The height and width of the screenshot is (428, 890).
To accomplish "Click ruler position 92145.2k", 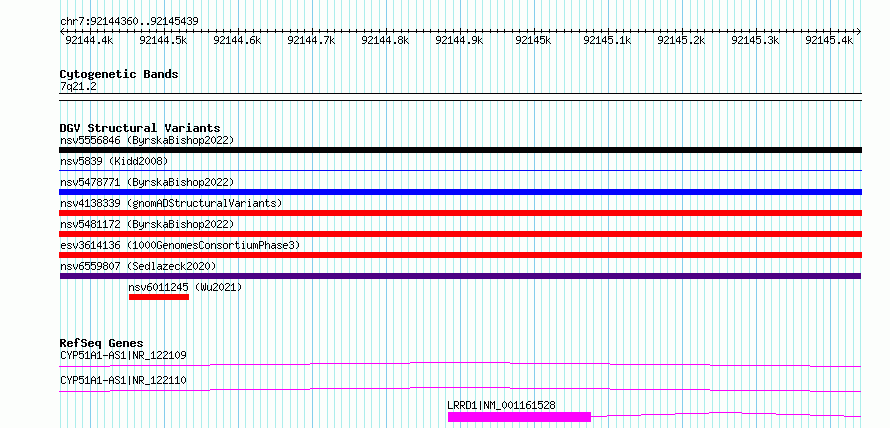I will (x=681, y=40).
